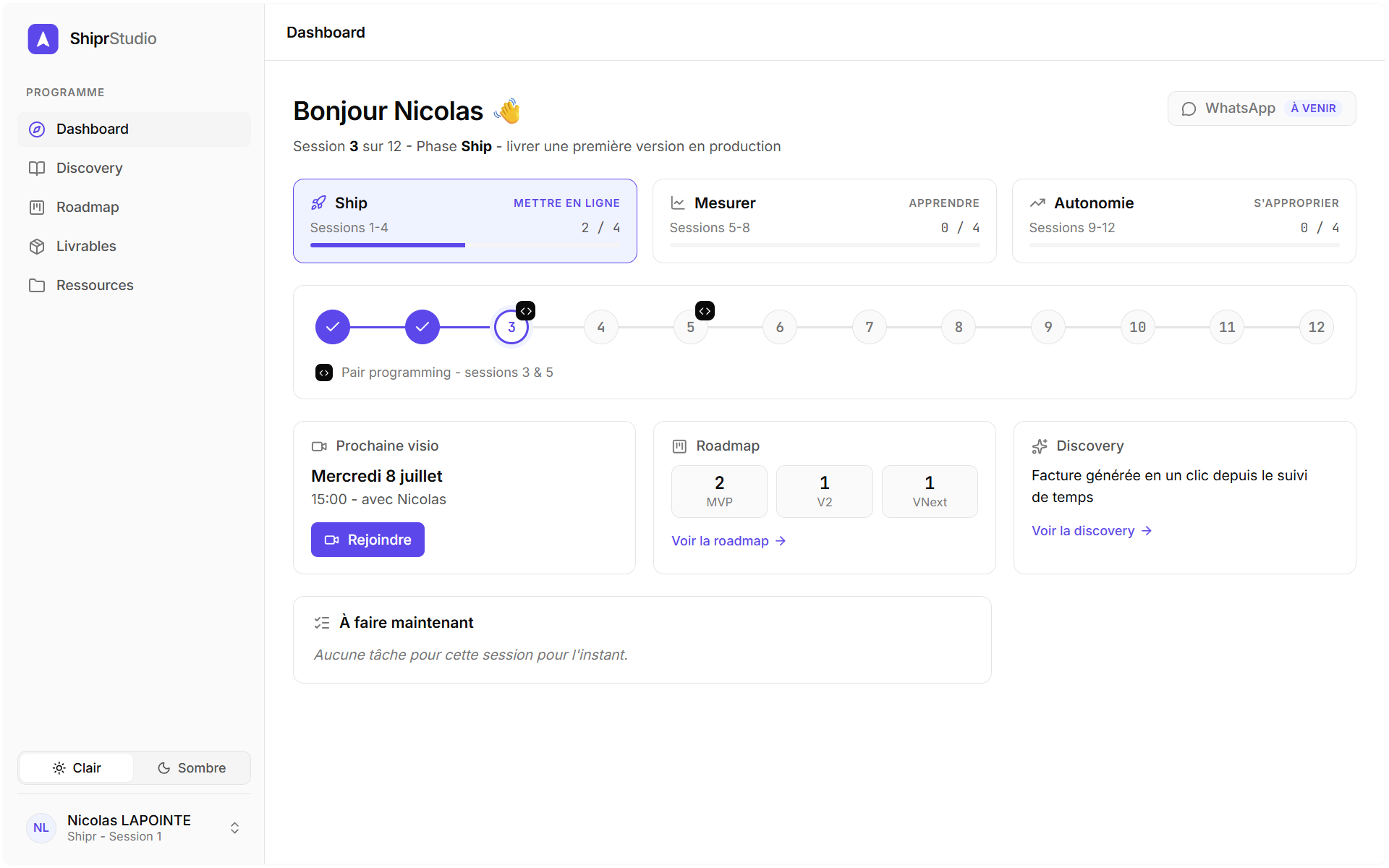Click the Autonomie trending-up icon

(1037, 203)
